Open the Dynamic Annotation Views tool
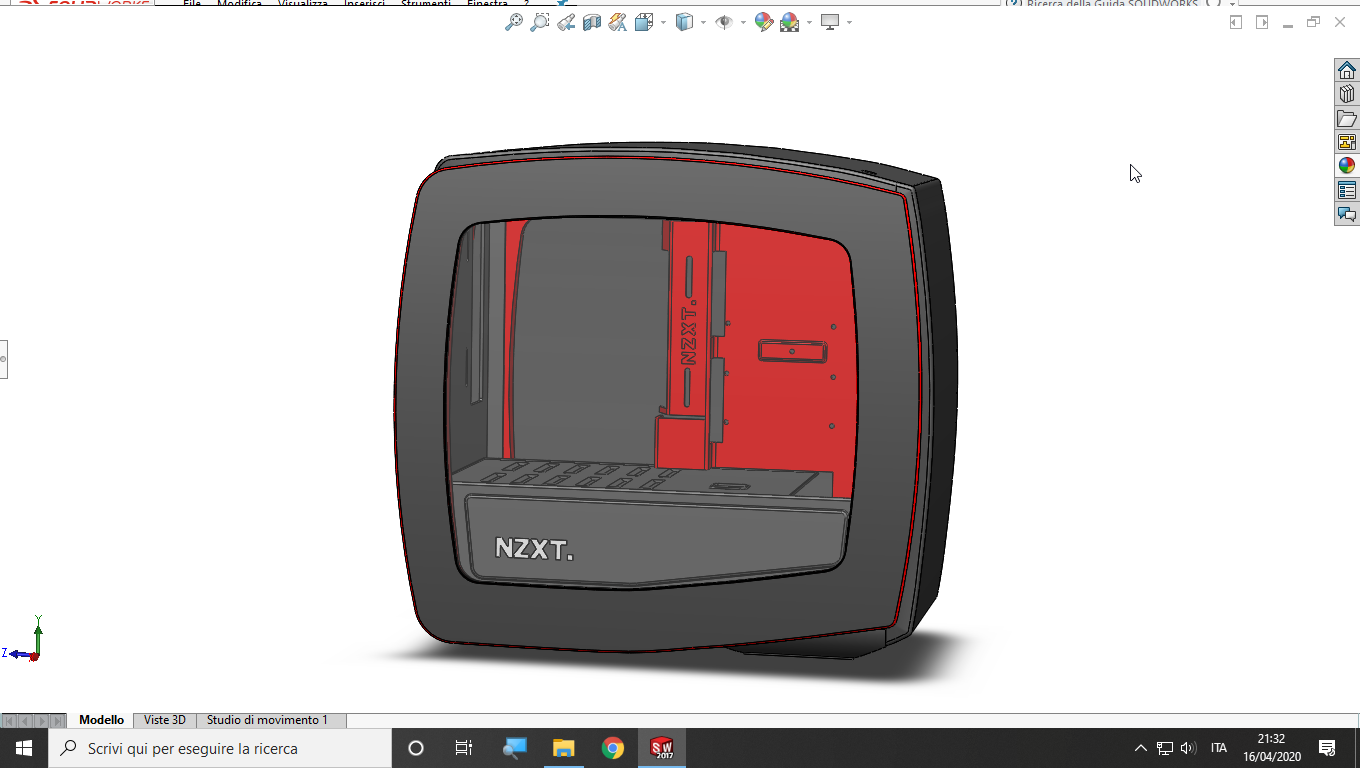The width and height of the screenshot is (1360, 768). tap(618, 22)
